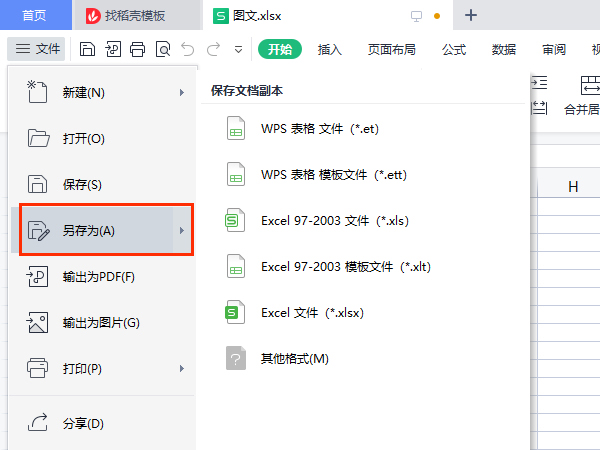Open the 审阅 ribbon tab
The image size is (600, 450).
554,49
